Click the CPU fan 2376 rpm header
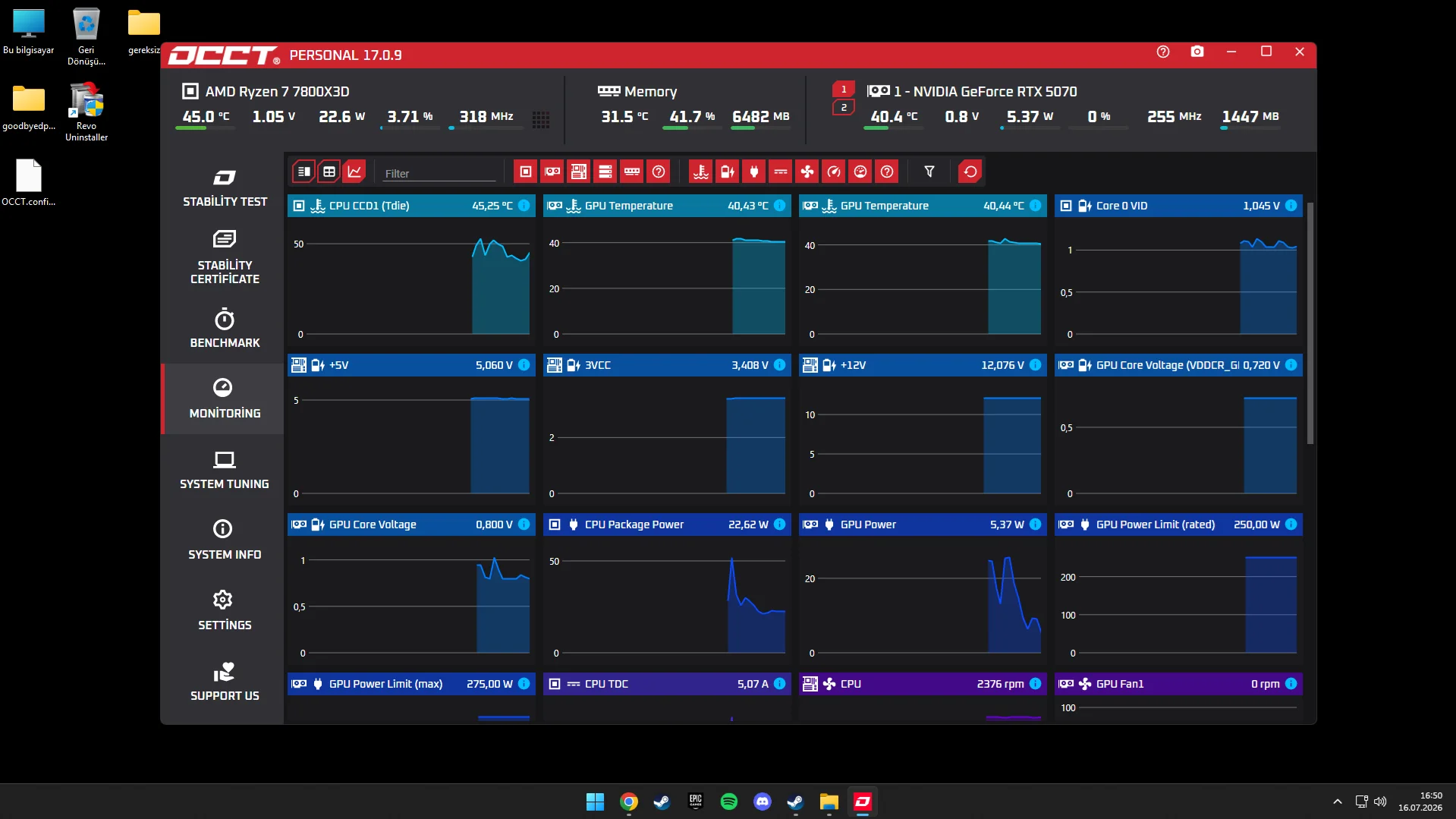The width and height of the screenshot is (1456, 819). click(923, 684)
